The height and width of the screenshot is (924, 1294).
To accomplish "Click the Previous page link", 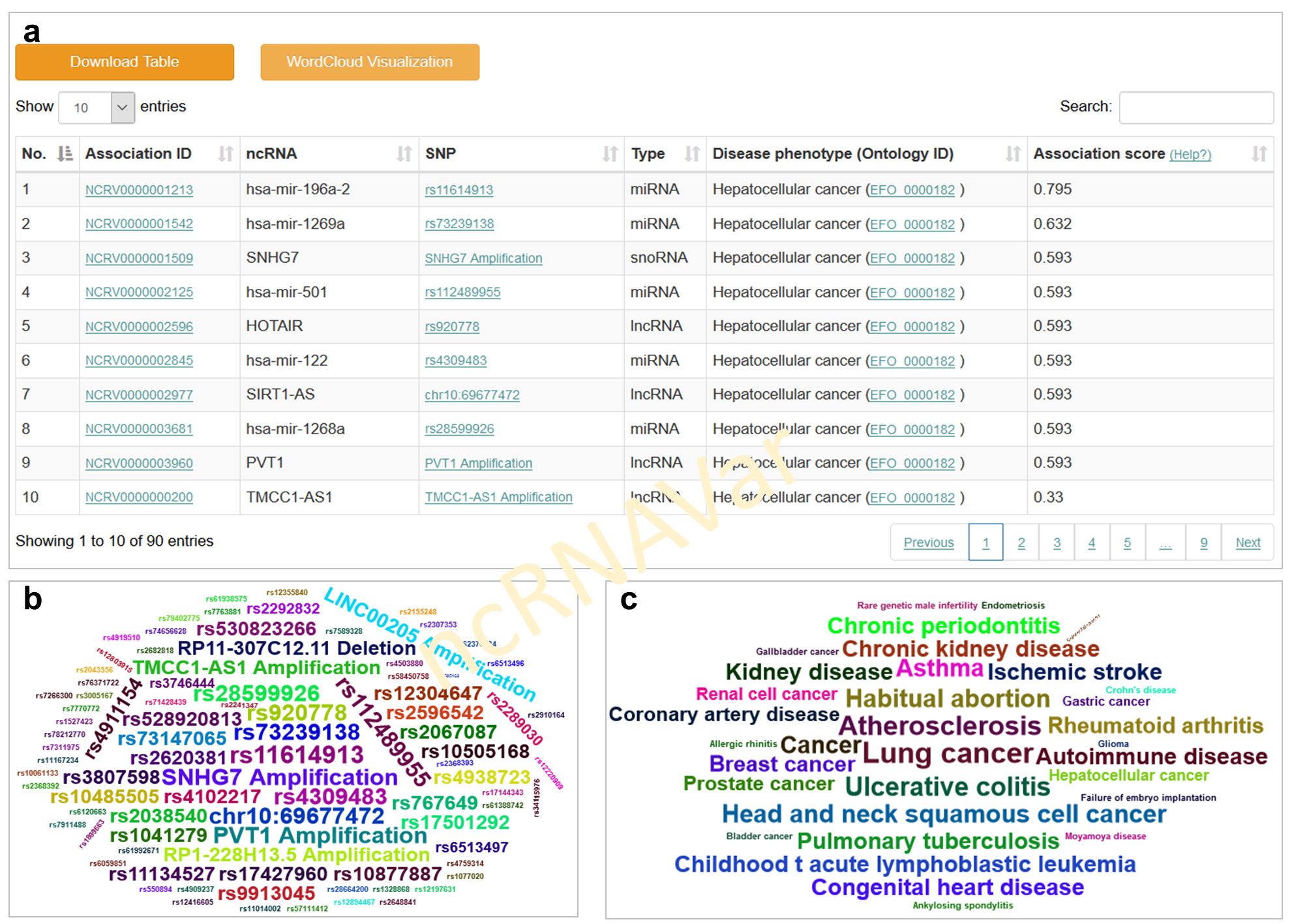I will tap(929, 543).
